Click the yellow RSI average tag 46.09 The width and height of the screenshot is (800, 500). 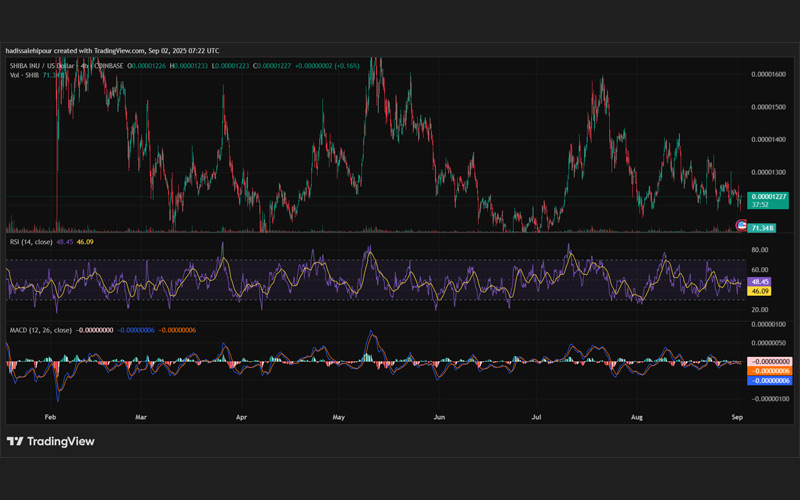point(759,291)
